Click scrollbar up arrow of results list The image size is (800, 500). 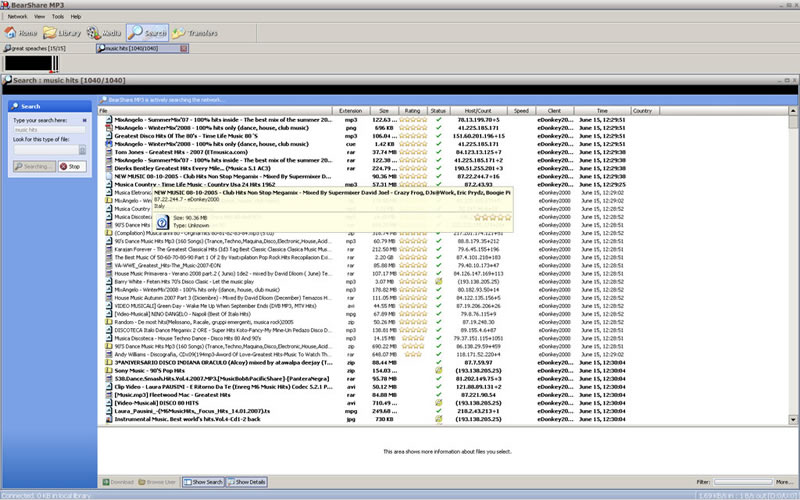tap(793, 111)
